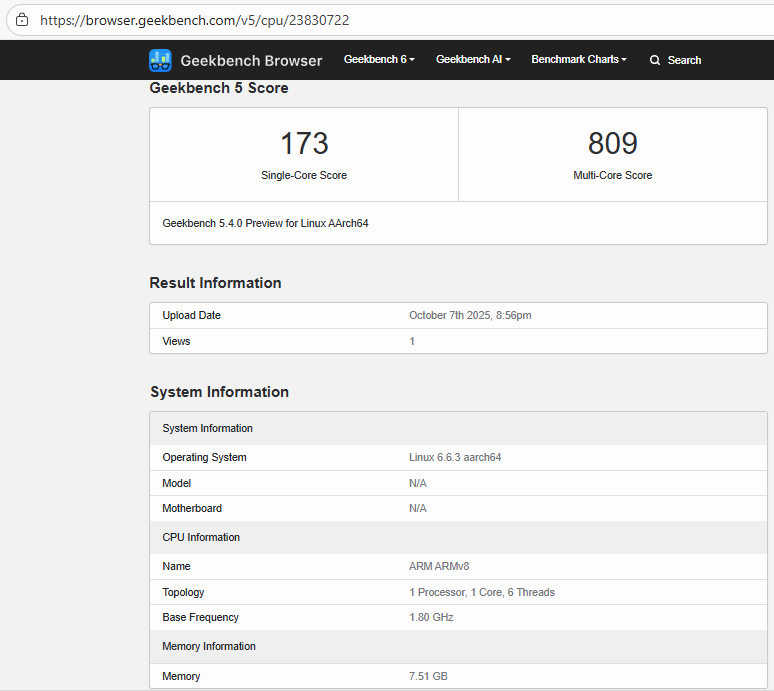Click the System Information section heading
The width and height of the screenshot is (774, 691).
[220, 392]
